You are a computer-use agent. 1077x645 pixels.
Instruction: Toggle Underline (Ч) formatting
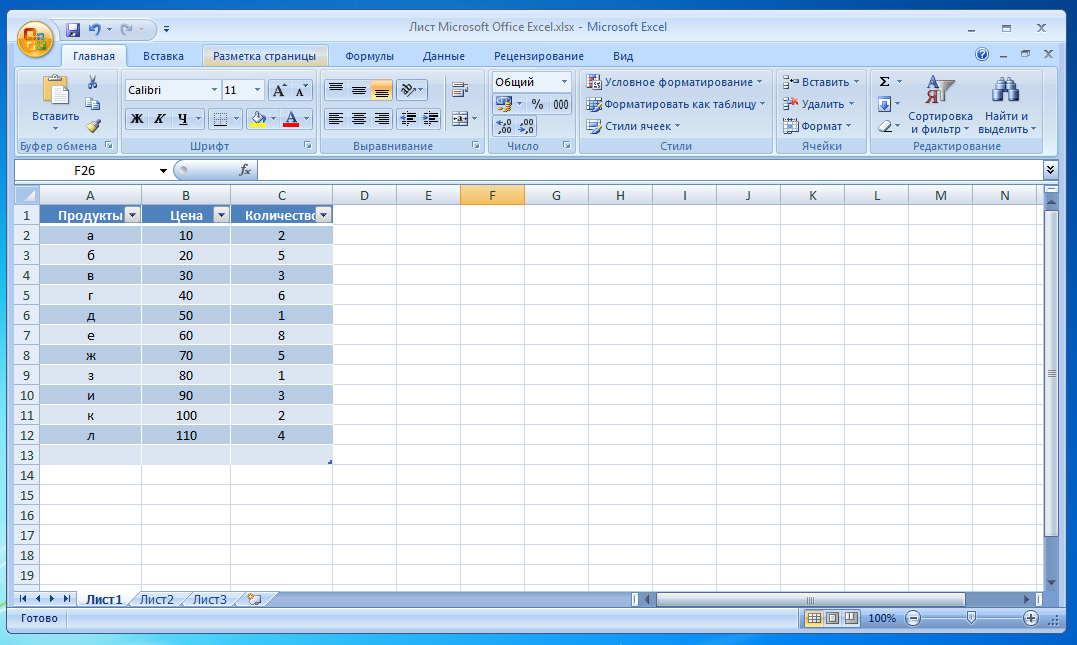coord(183,119)
